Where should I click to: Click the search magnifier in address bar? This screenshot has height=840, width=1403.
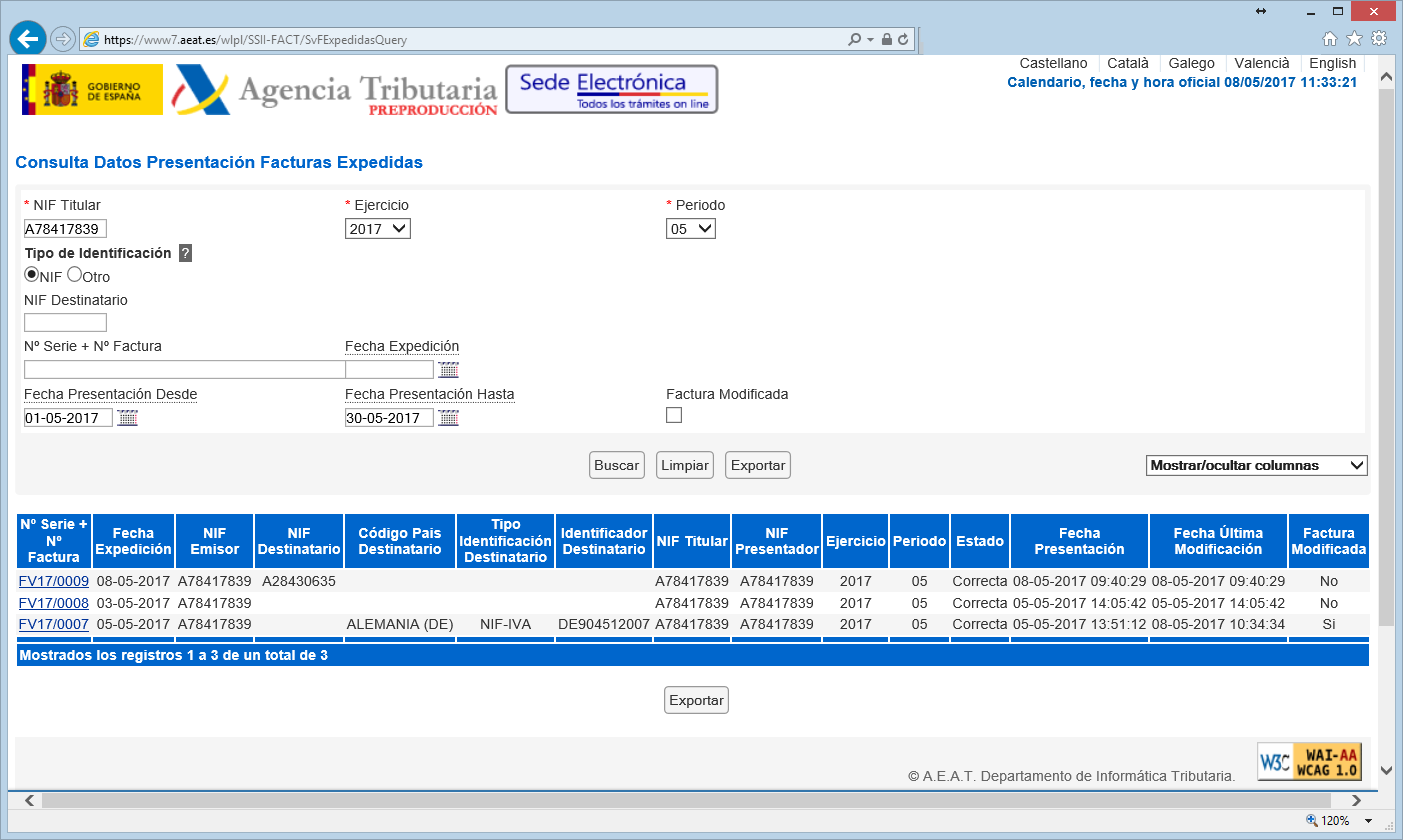coord(854,40)
